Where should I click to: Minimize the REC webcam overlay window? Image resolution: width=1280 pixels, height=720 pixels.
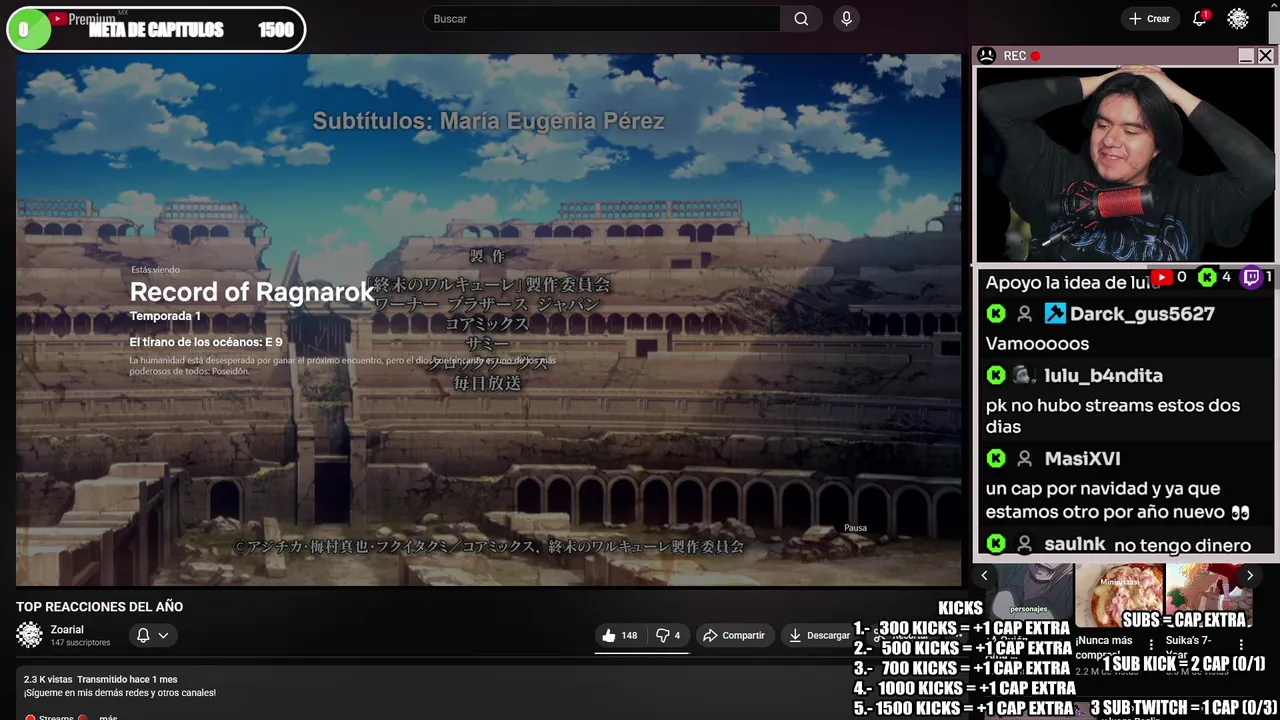pos(1245,56)
